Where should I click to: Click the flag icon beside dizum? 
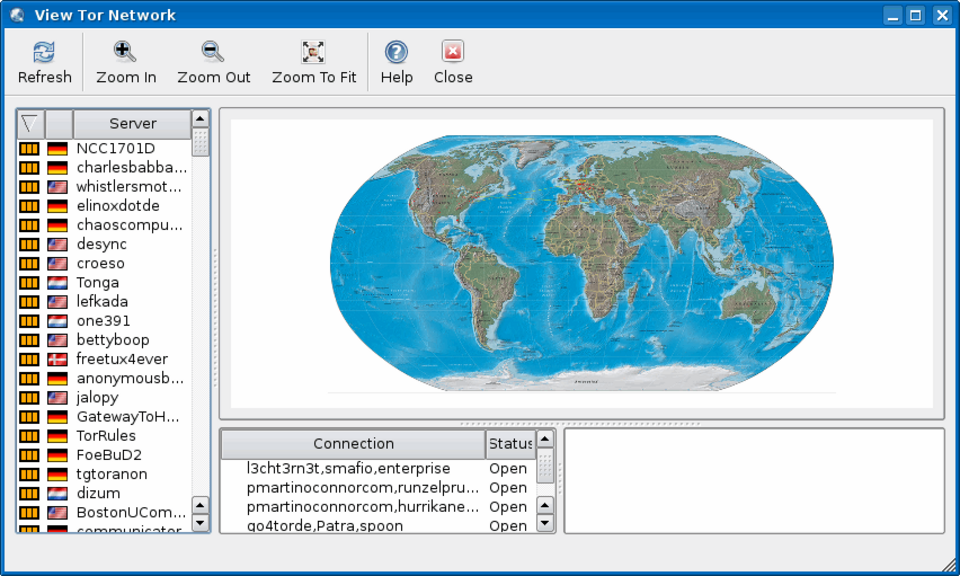click(x=57, y=493)
